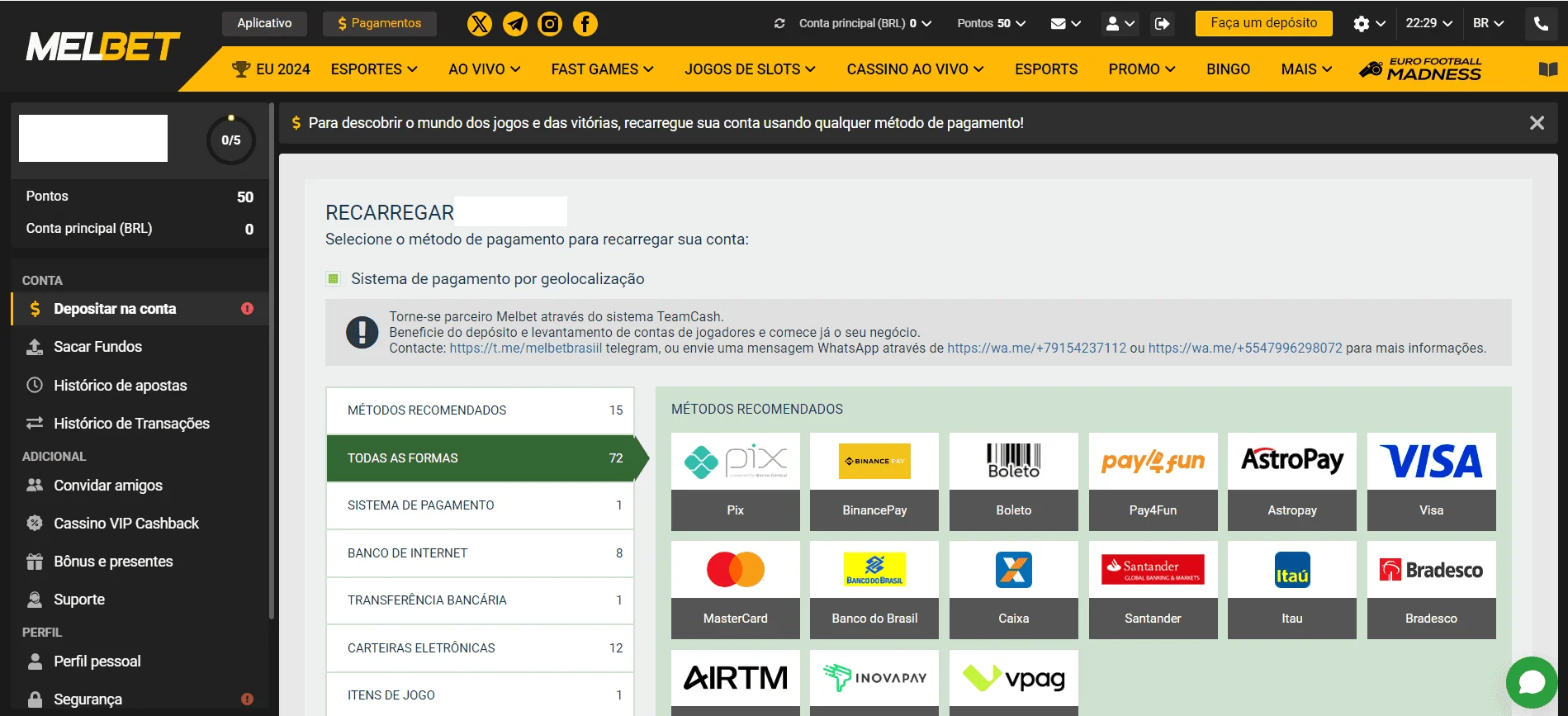Click the refresh balance icon
Screen dimensions: 1568x716
coord(779,24)
